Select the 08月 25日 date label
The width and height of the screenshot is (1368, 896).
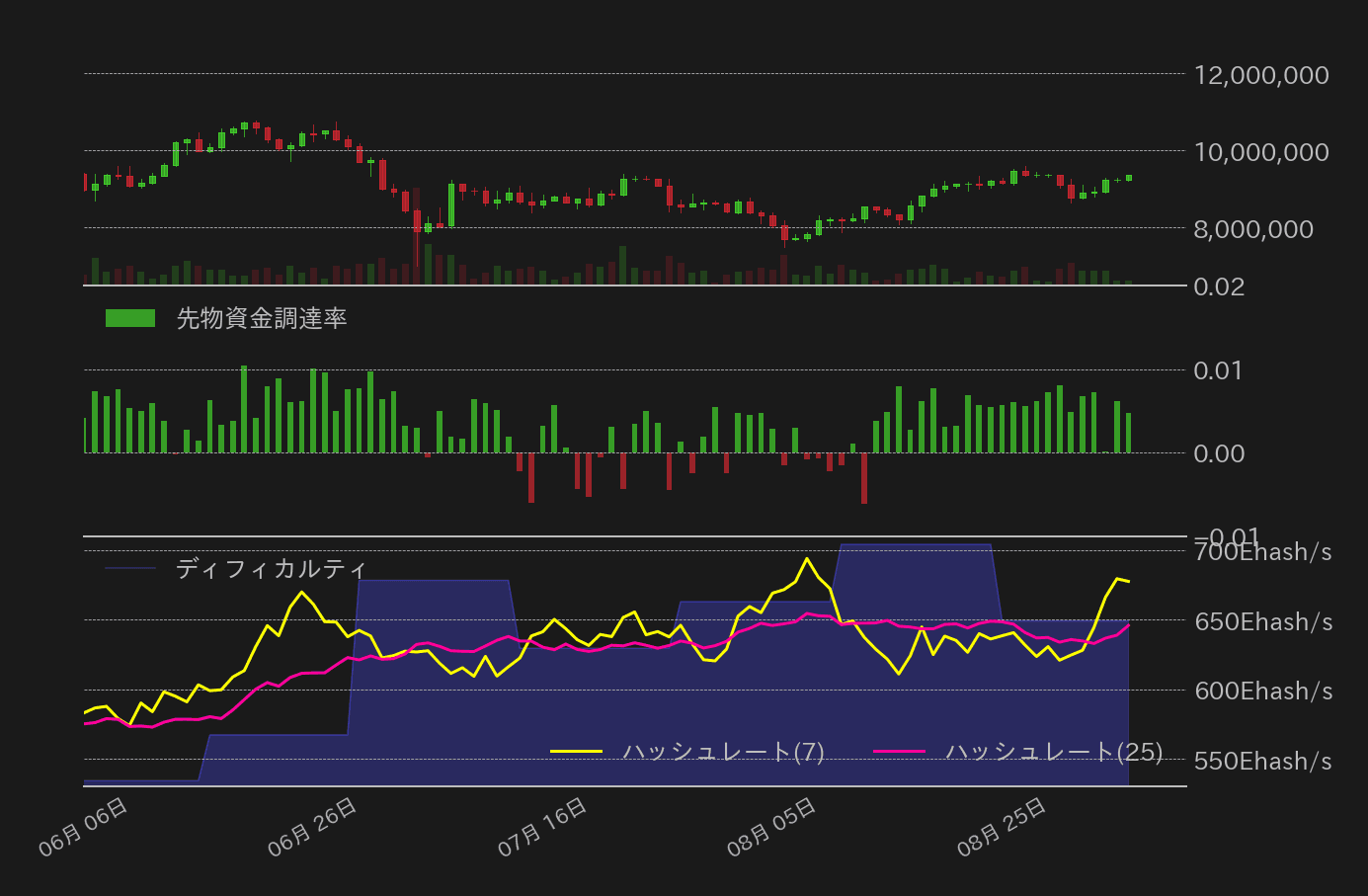point(1003,827)
